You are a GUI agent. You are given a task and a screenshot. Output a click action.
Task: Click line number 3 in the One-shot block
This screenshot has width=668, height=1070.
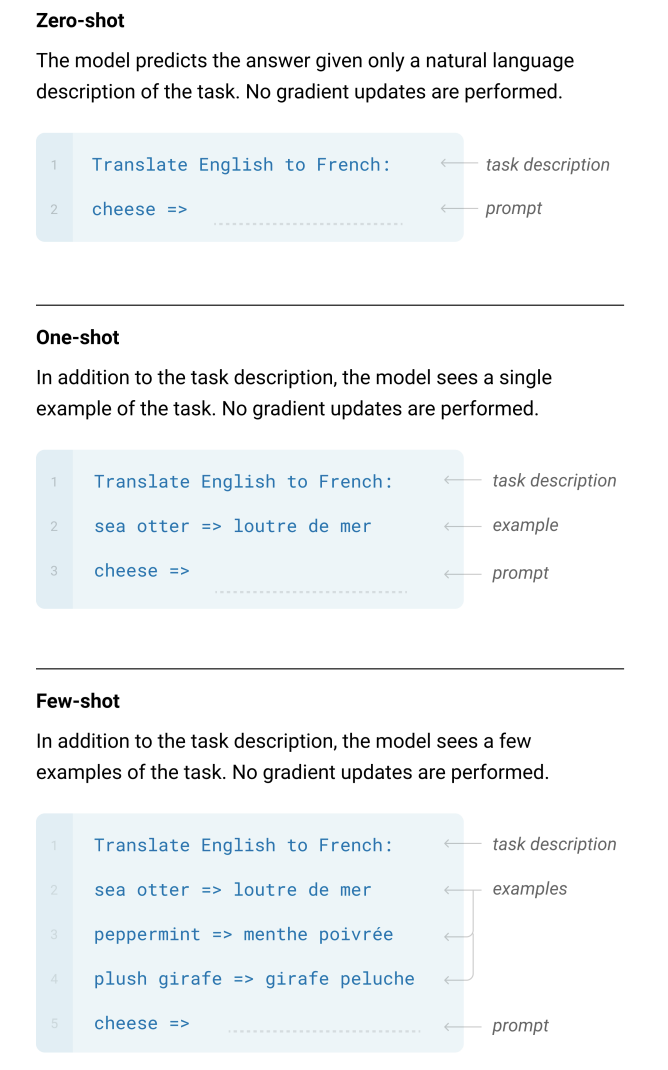tap(54, 571)
